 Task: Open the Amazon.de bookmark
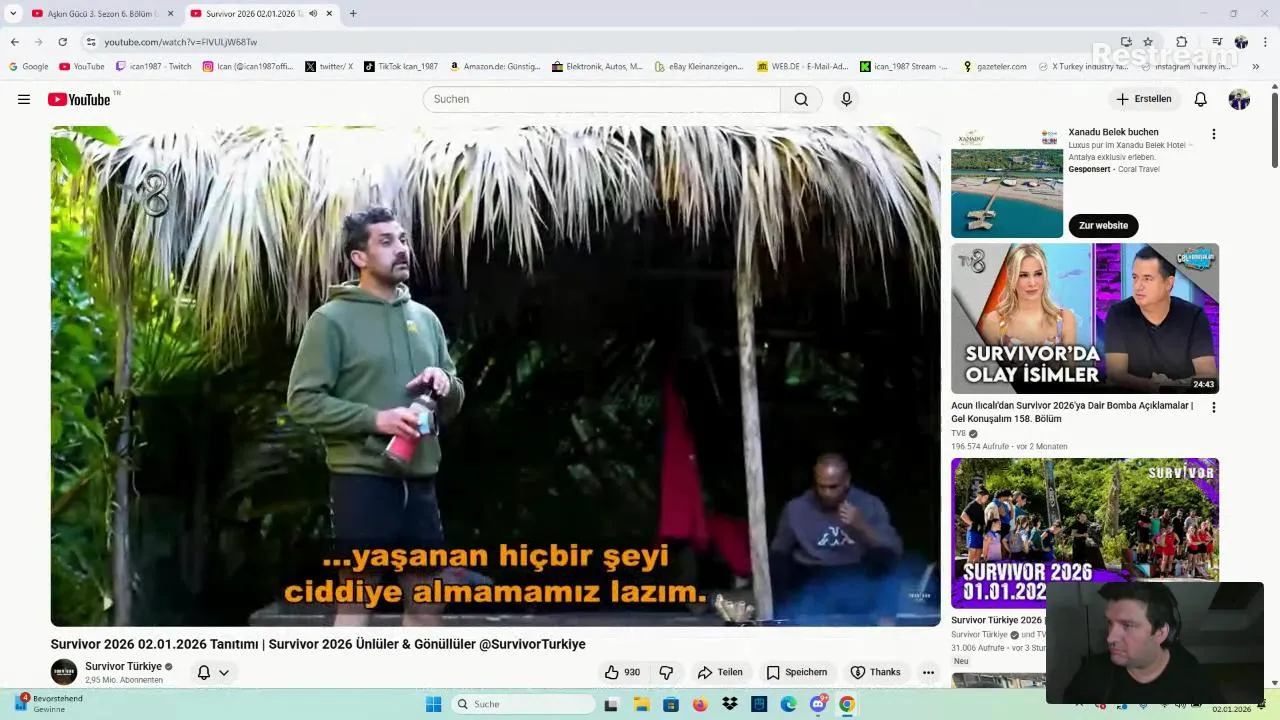[x=495, y=66]
